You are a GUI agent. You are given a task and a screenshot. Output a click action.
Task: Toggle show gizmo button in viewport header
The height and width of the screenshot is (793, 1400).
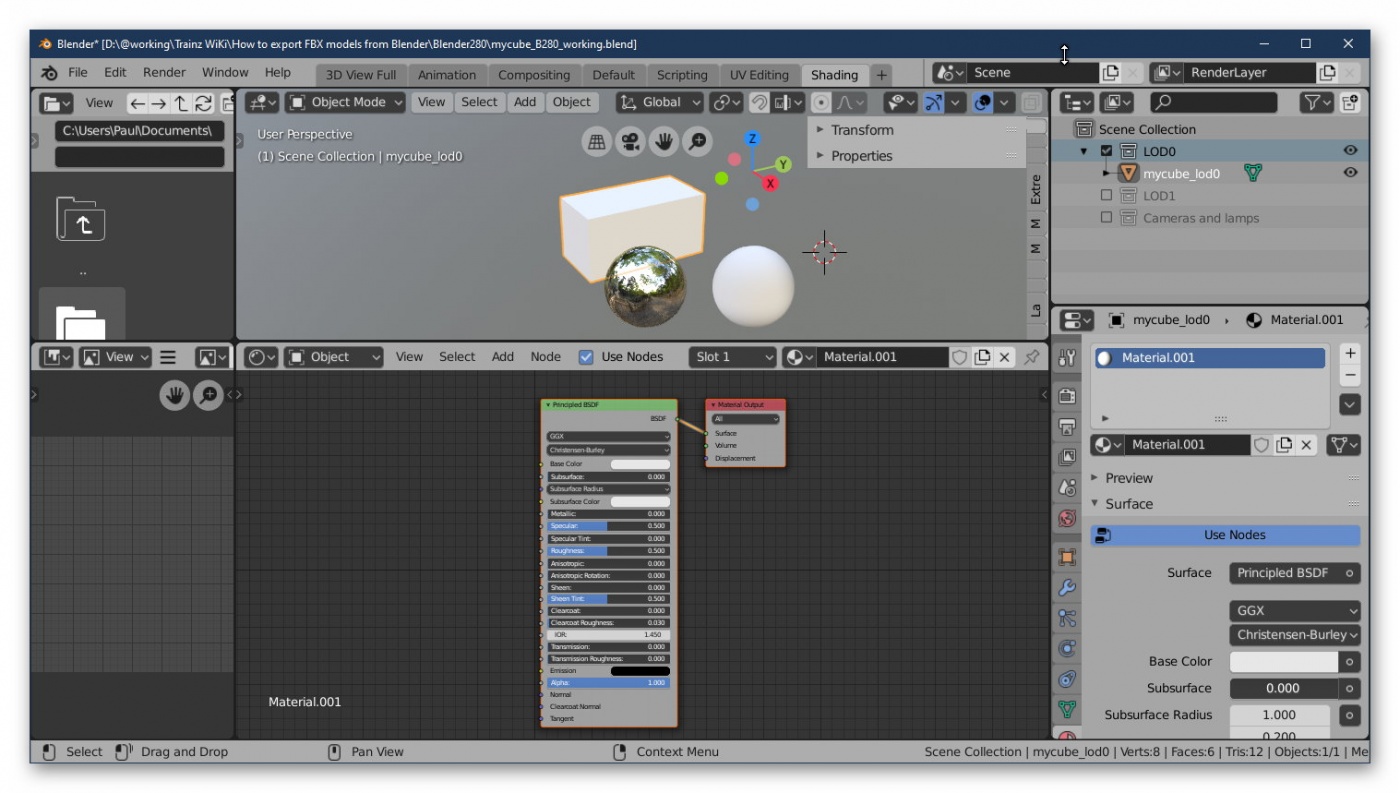[x=932, y=102]
